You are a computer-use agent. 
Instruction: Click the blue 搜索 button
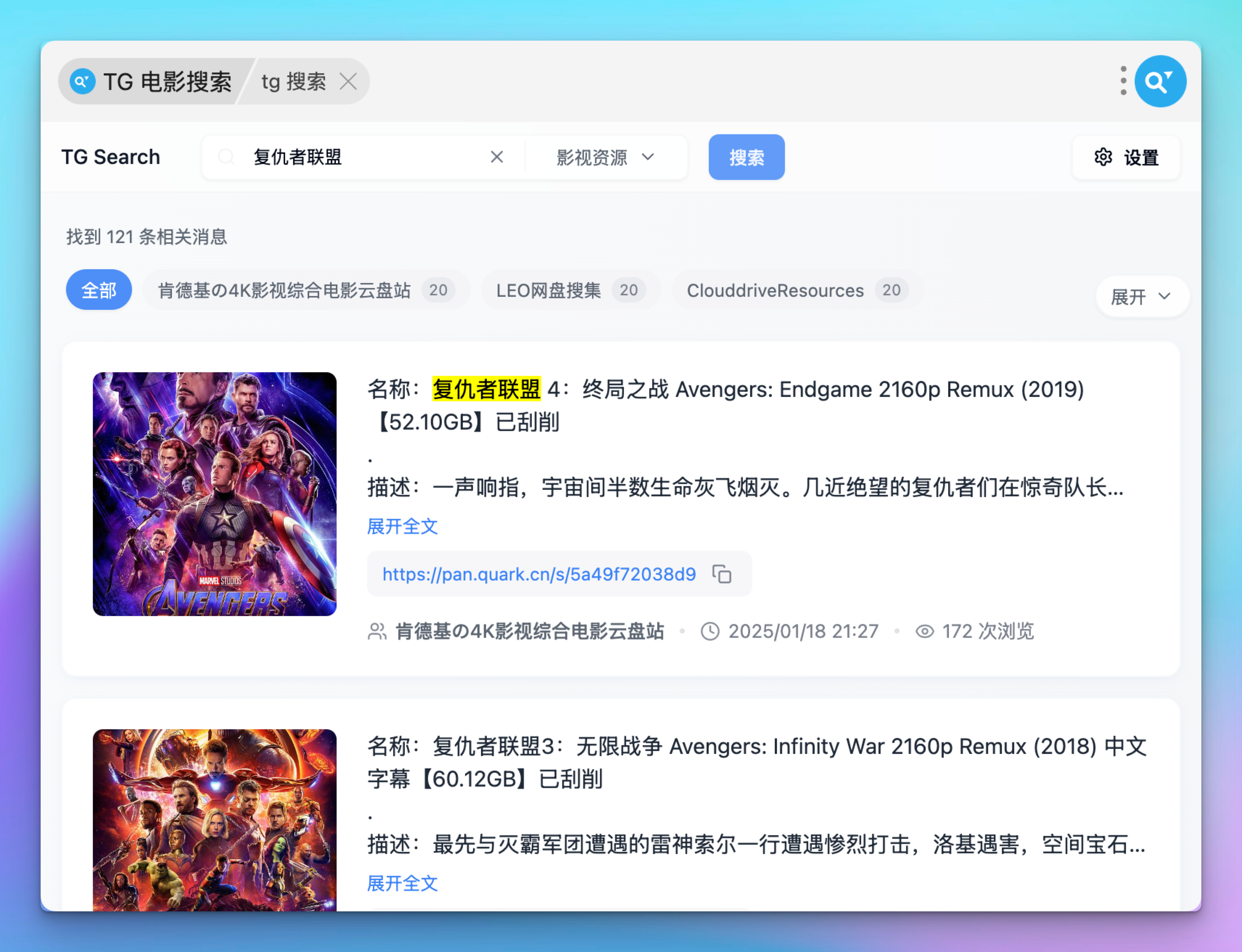pos(746,157)
